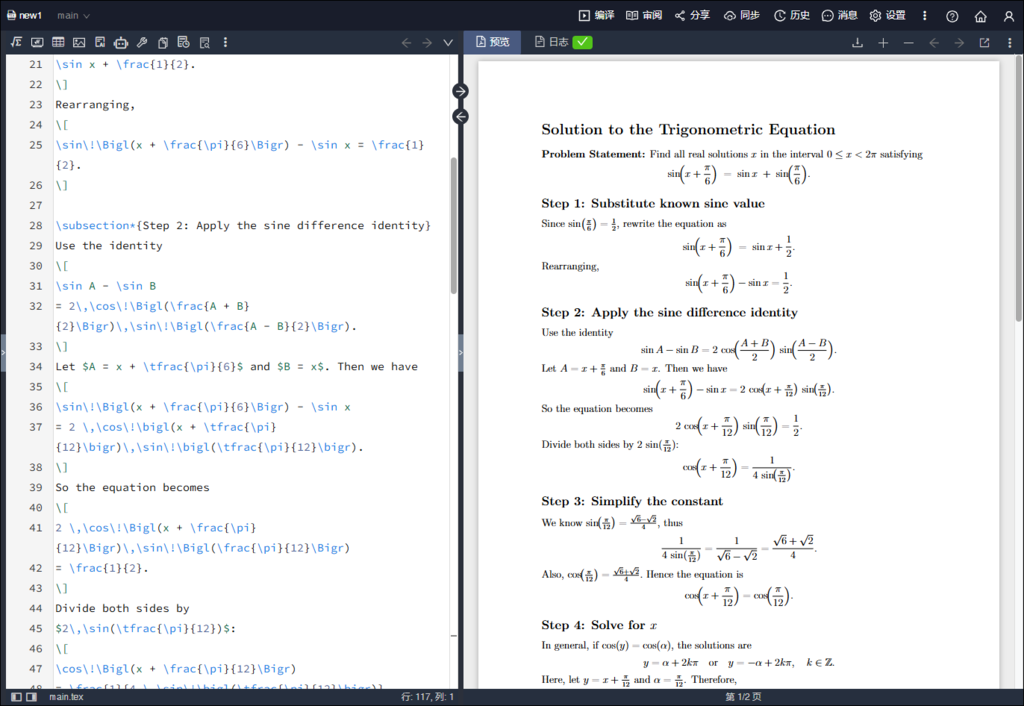Click line number 28 in gutter
Image resolution: width=1024 pixels, height=706 pixels.
click(x=35, y=225)
